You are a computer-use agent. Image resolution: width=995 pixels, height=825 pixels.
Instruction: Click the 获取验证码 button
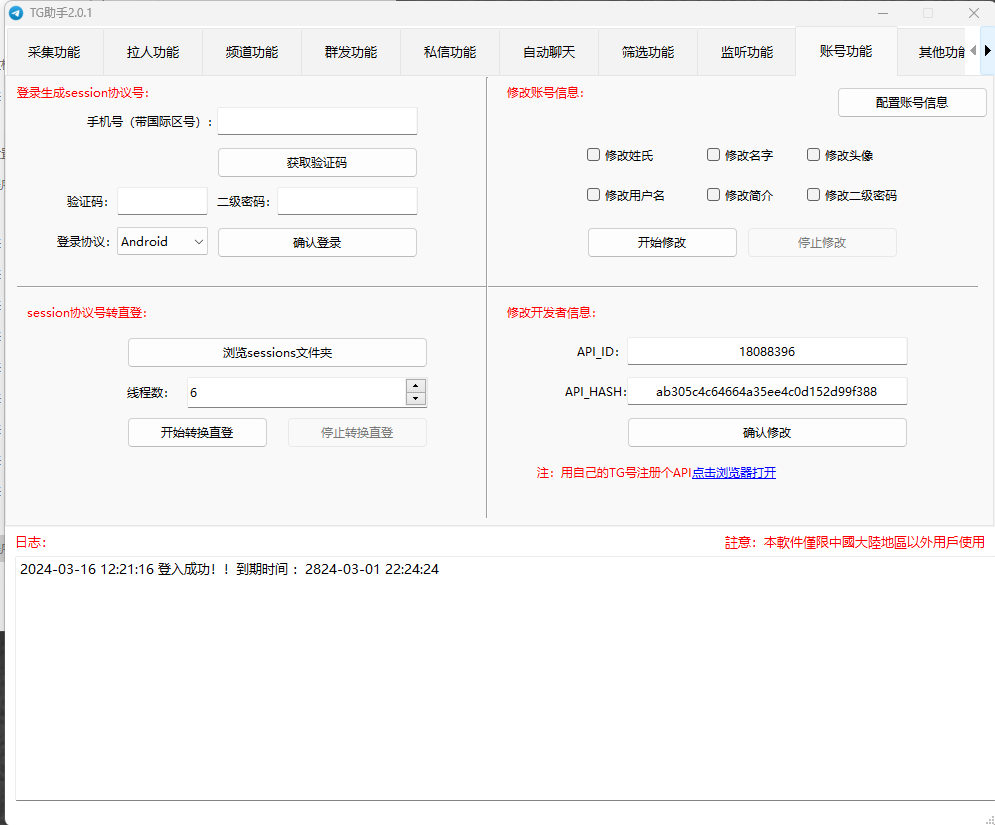click(317, 162)
